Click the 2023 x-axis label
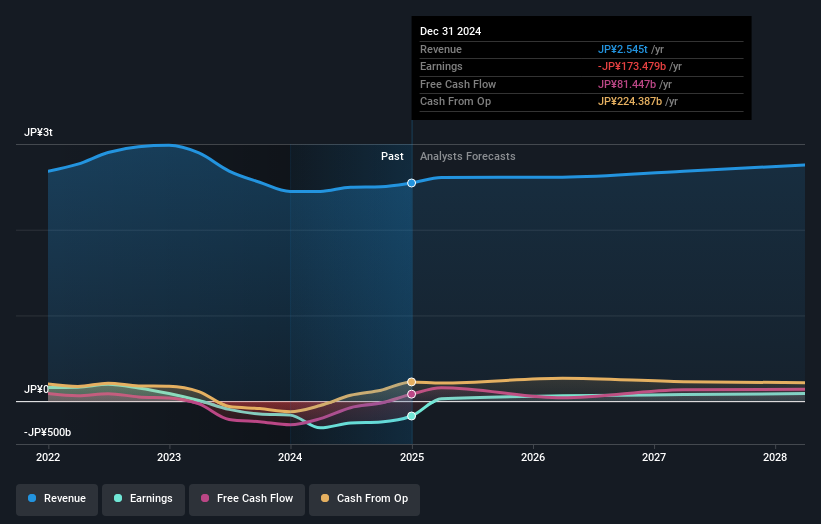 (x=169, y=457)
